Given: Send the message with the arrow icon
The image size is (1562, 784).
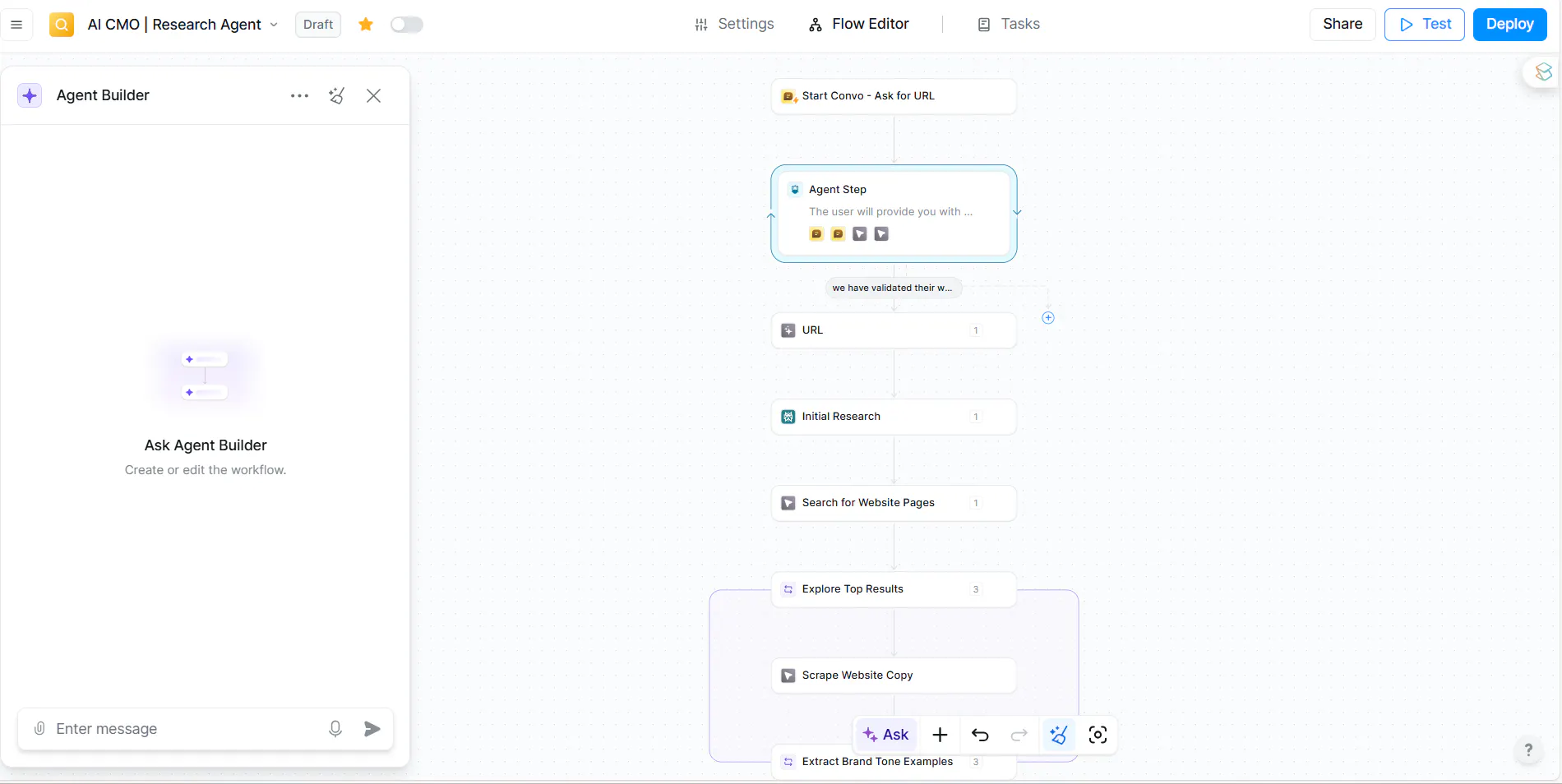Looking at the screenshot, I should click(x=372, y=729).
